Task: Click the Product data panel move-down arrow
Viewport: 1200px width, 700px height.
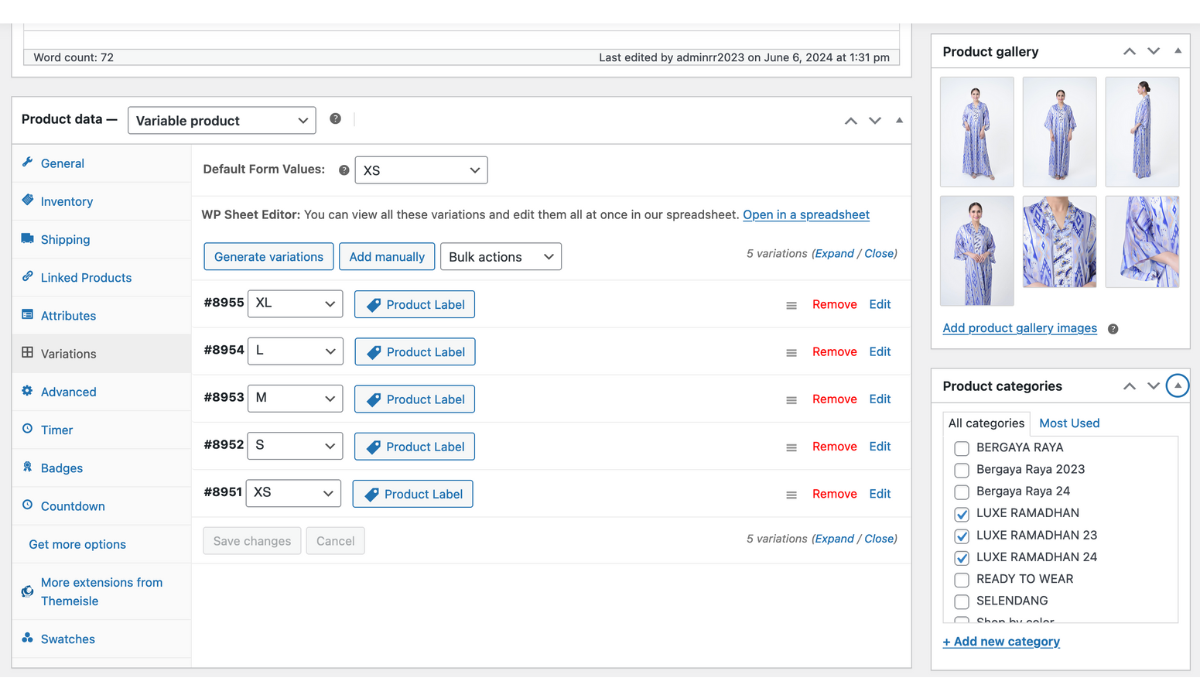Action: (875, 120)
